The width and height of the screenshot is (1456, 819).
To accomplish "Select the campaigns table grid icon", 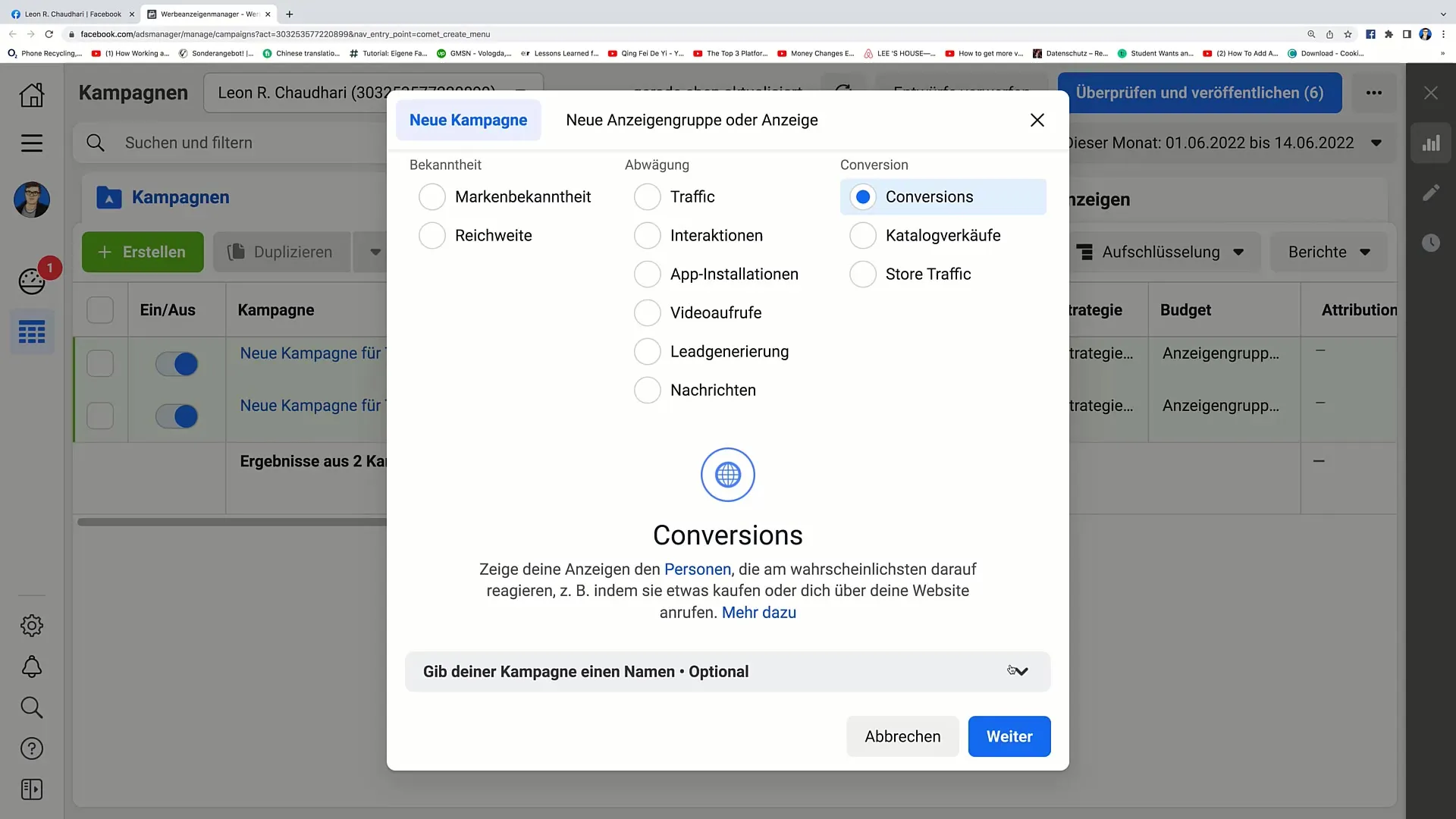I will tap(32, 332).
